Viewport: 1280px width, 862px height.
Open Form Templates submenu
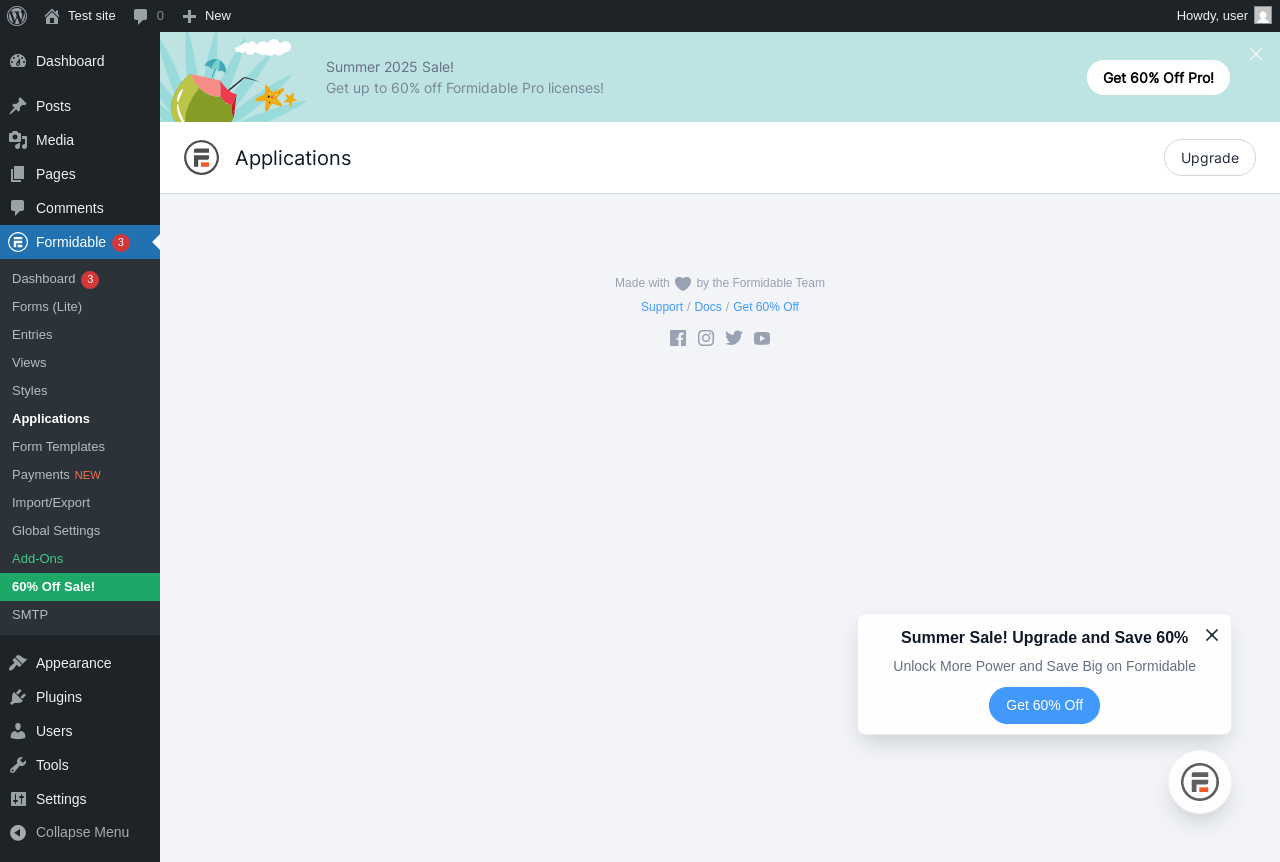pyautogui.click(x=80, y=447)
